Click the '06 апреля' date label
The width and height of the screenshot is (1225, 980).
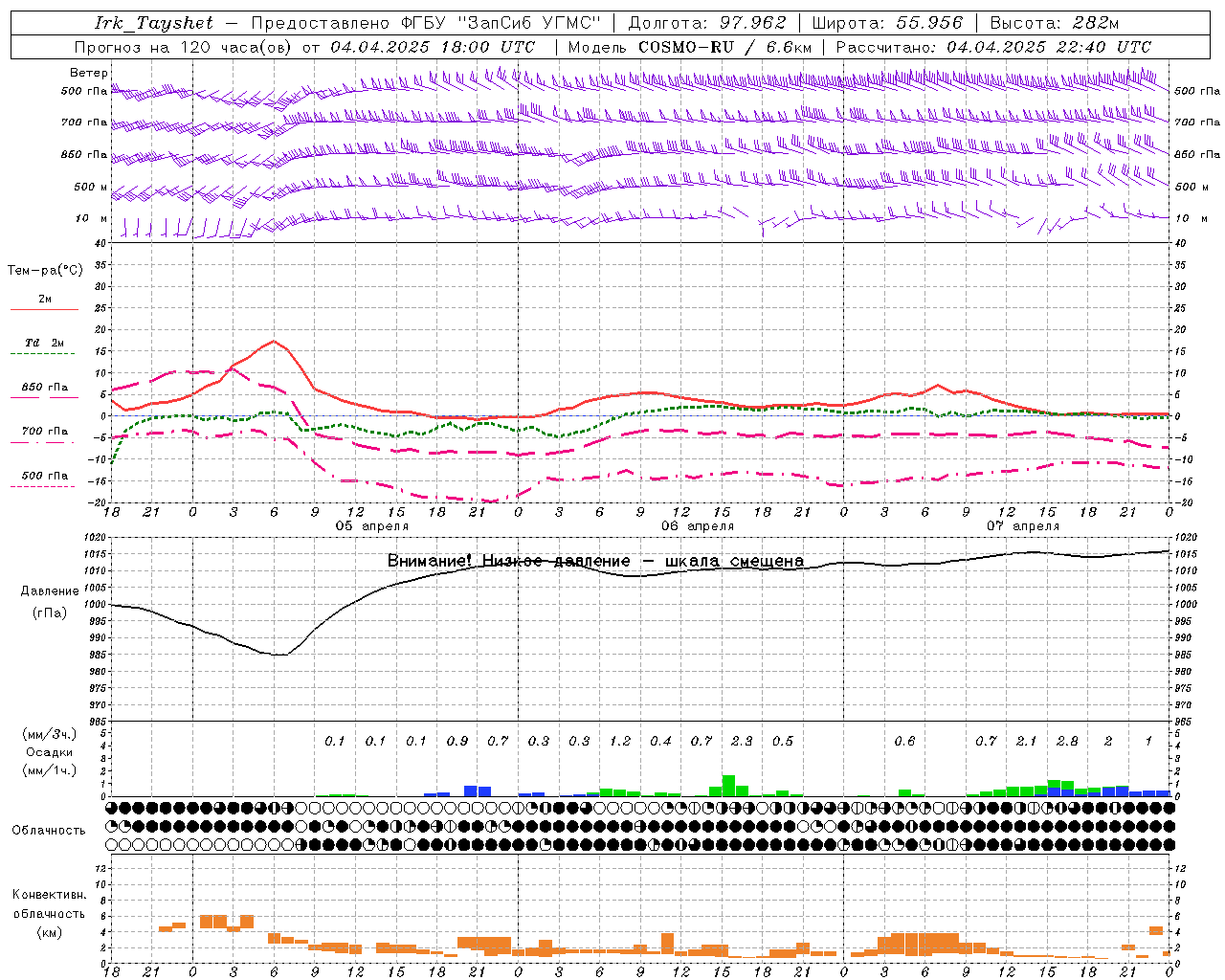pyautogui.click(x=698, y=526)
